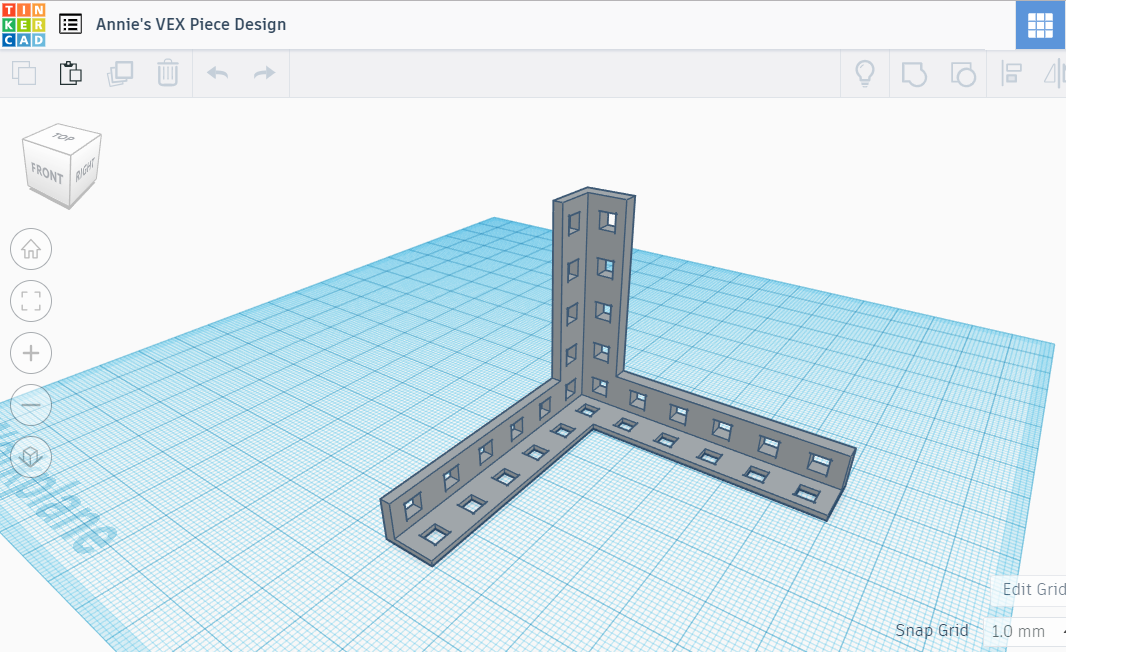This screenshot has height=652, width=1139.
Task: Click the Copy toolbar icon
Action: 24,73
